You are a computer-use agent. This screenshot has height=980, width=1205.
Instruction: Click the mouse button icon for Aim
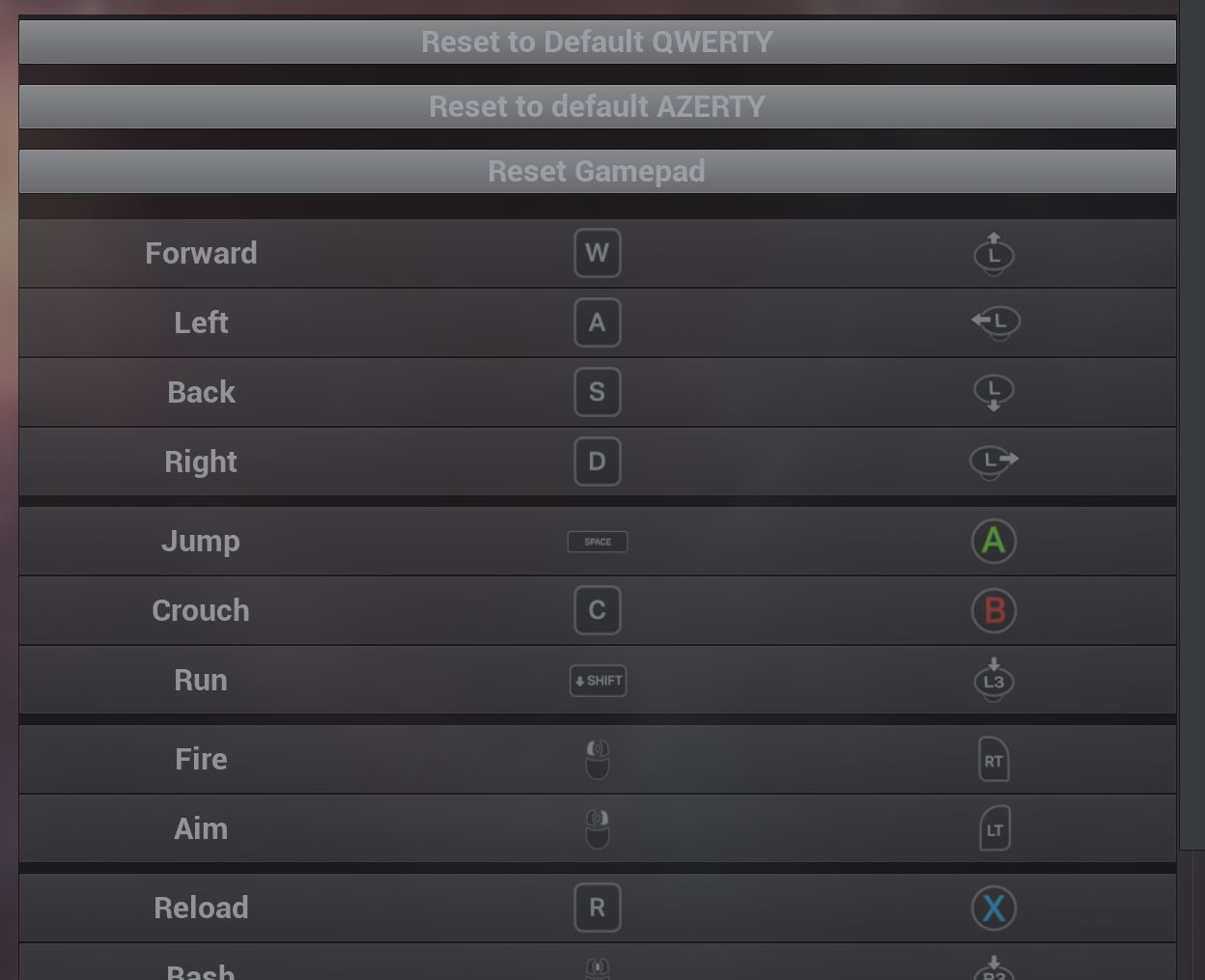[x=598, y=828]
